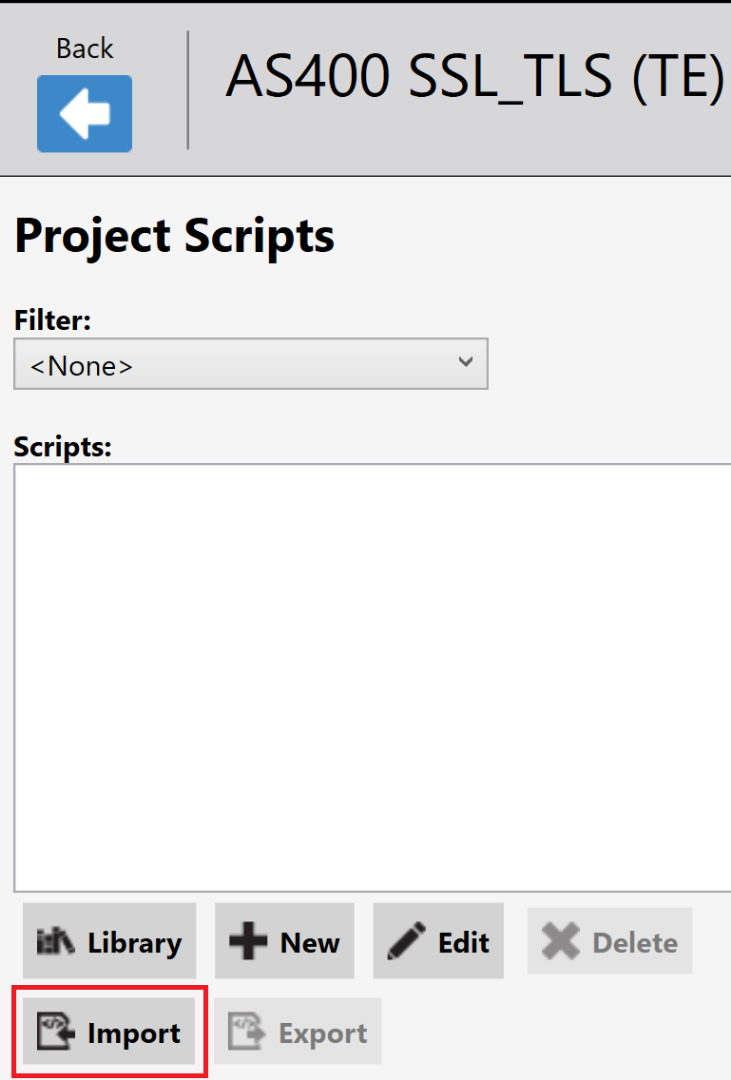Click the chevron on the Filter combo box
This screenshot has width=731, height=1080.
(465, 364)
